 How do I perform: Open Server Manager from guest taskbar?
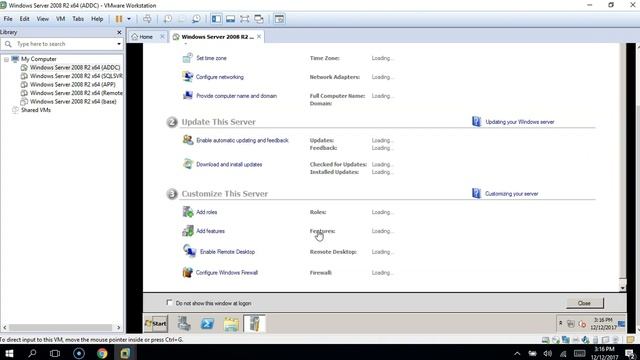(x=184, y=324)
